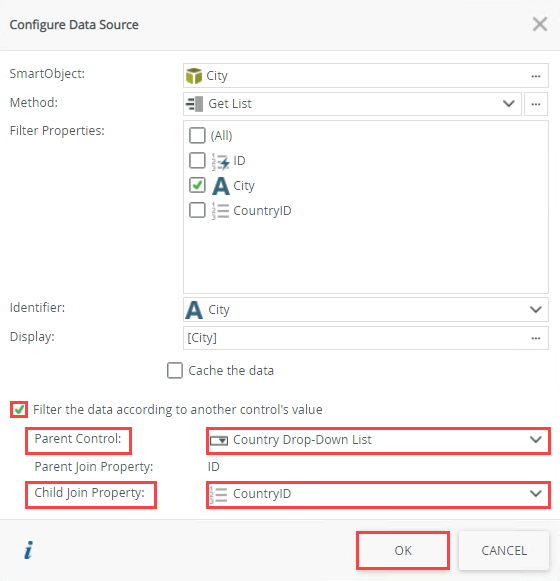The width and height of the screenshot is (560, 581).
Task: Enable the ID filter property checkbox
Action: point(197,160)
